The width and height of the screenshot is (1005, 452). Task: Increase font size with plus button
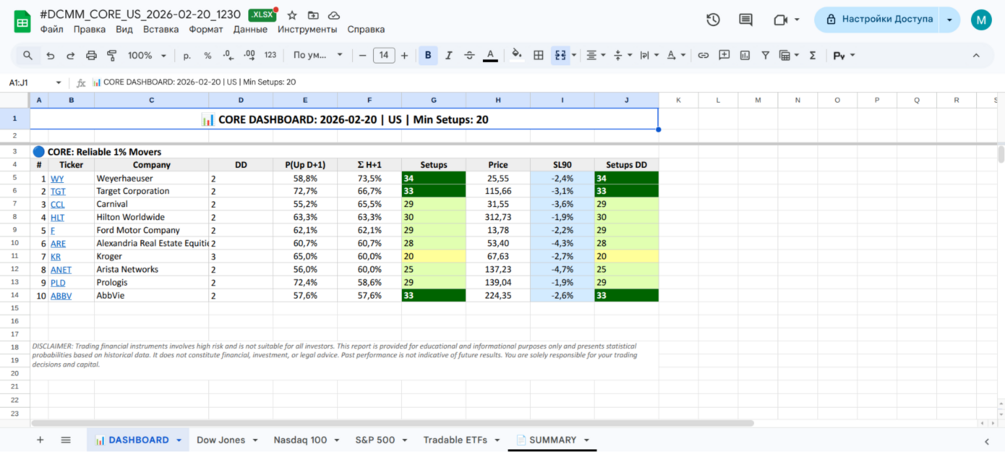point(404,56)
